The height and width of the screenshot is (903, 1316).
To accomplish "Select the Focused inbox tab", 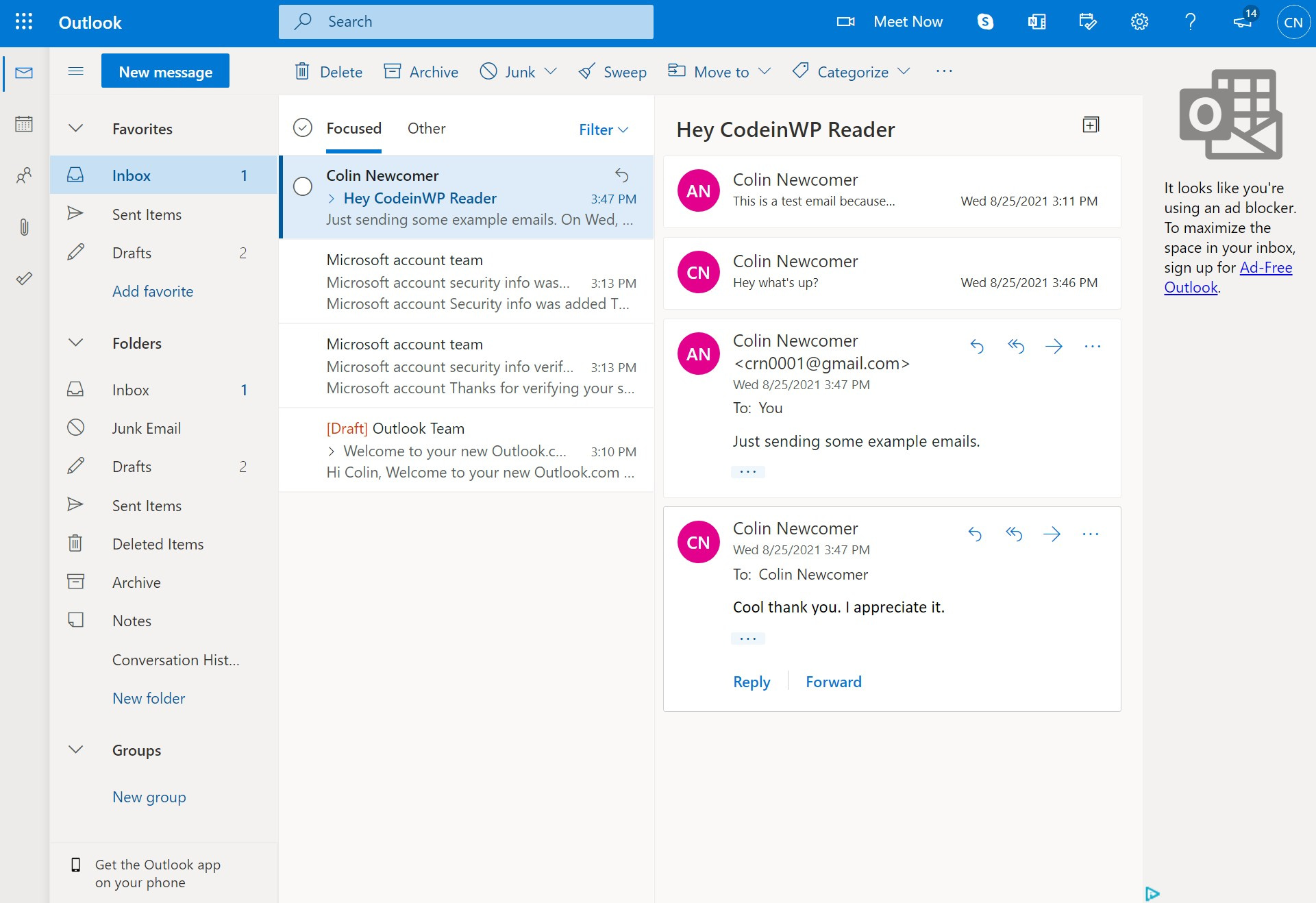I will pos(353,128).
